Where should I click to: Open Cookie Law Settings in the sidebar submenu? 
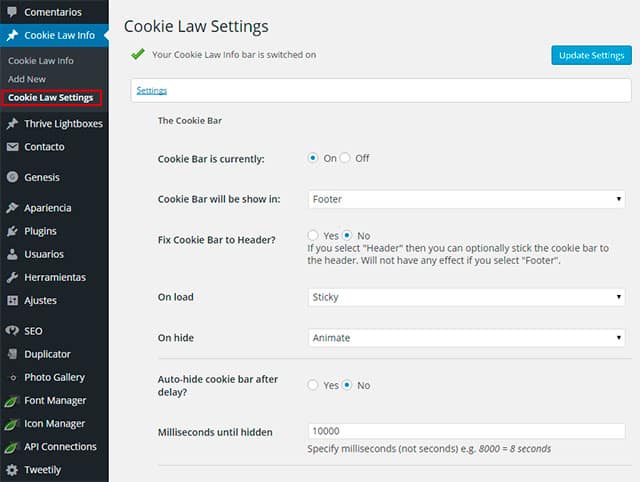pyautogui.click(x=51, y=98)
